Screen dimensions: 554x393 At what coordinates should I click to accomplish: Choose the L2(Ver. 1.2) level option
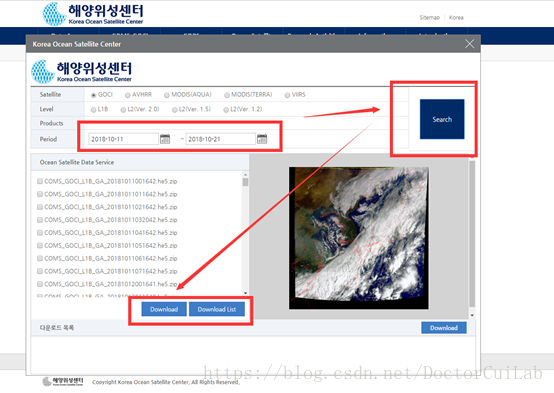coord(226,110)
